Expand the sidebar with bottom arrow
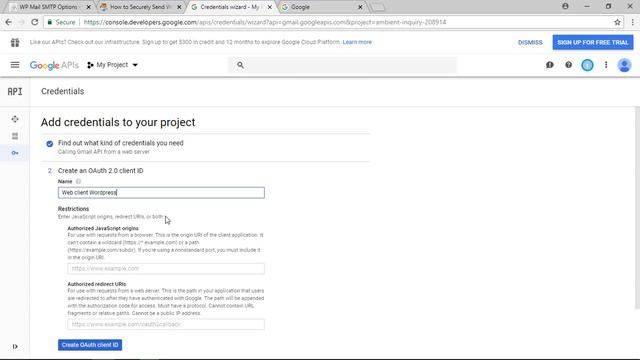The width and height of the screenshot is (640, 360). click(15, 347)
